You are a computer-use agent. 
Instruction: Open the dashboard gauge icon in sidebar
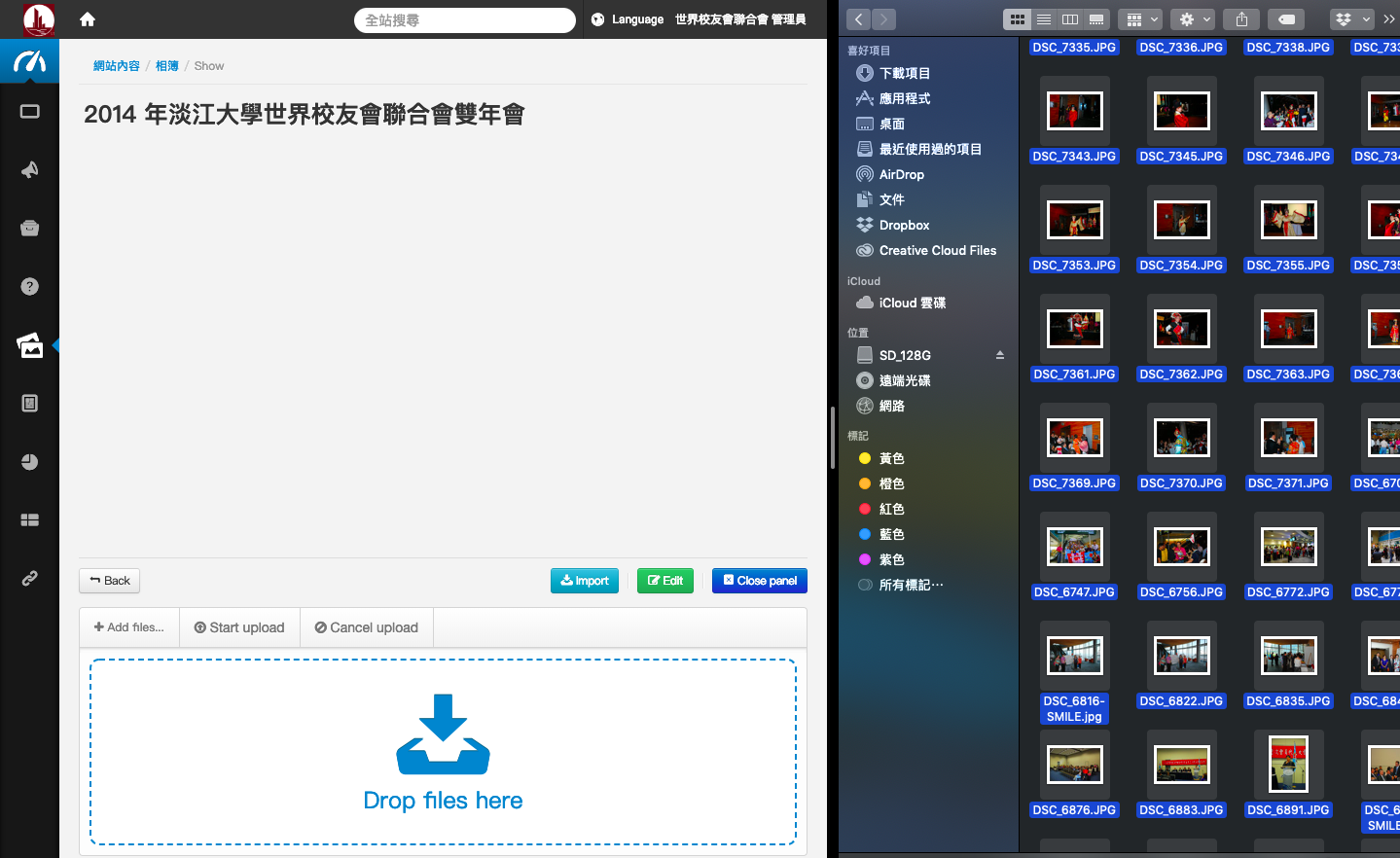pos(29,62)
